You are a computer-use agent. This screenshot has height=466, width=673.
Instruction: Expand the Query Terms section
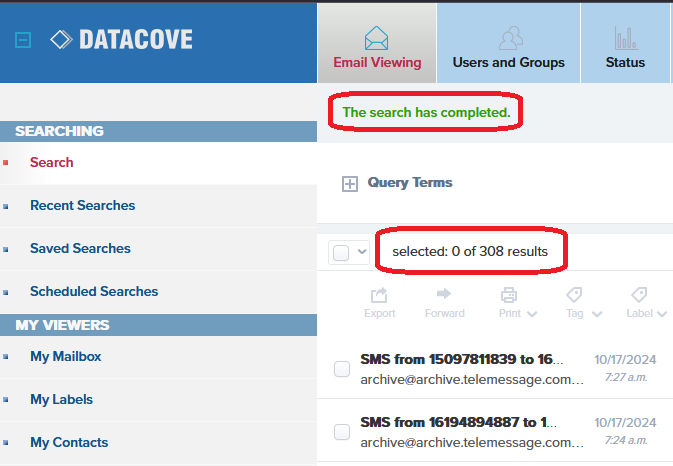350,184
